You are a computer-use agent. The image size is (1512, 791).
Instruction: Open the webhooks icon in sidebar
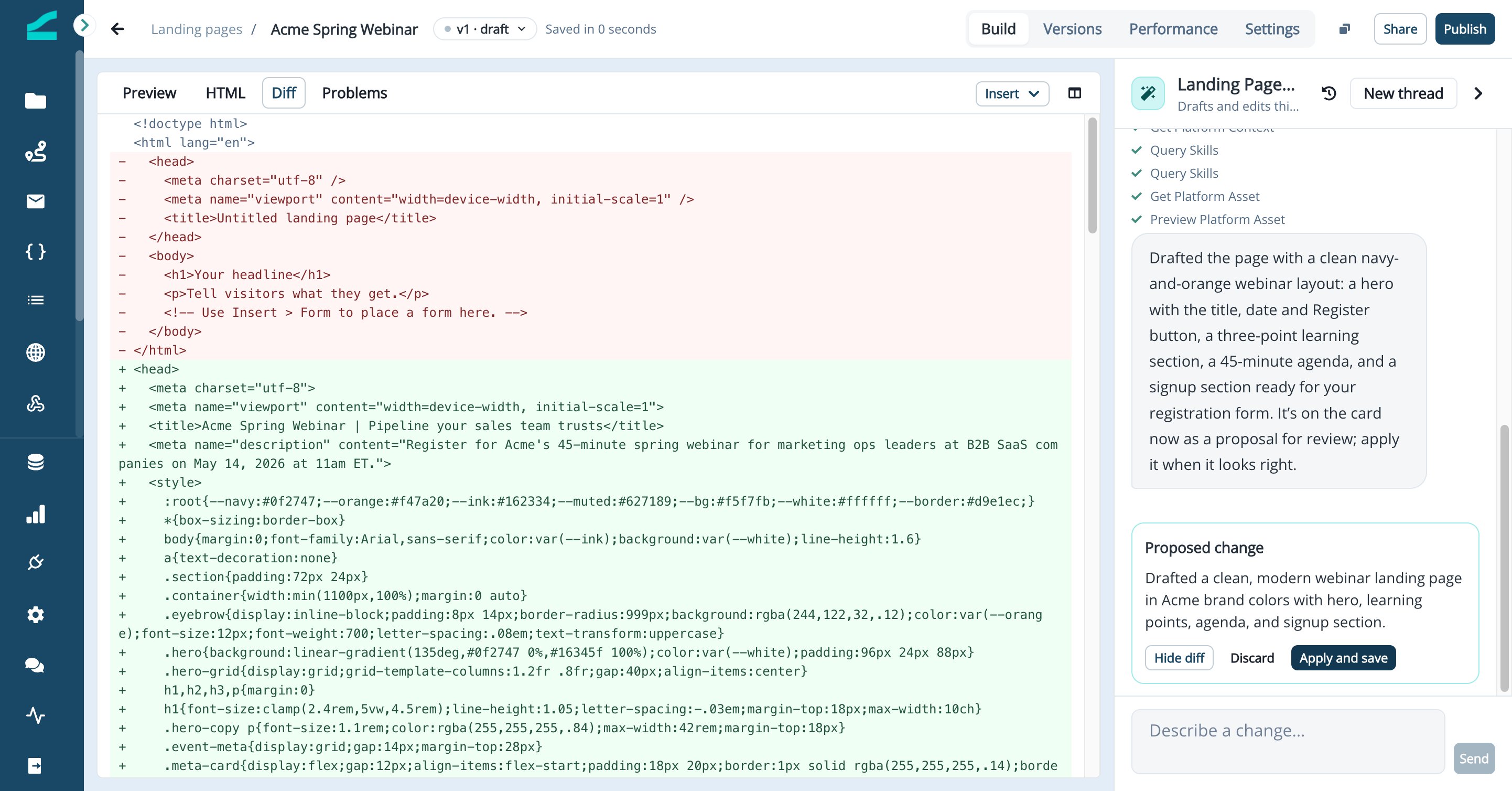(35, 403)
